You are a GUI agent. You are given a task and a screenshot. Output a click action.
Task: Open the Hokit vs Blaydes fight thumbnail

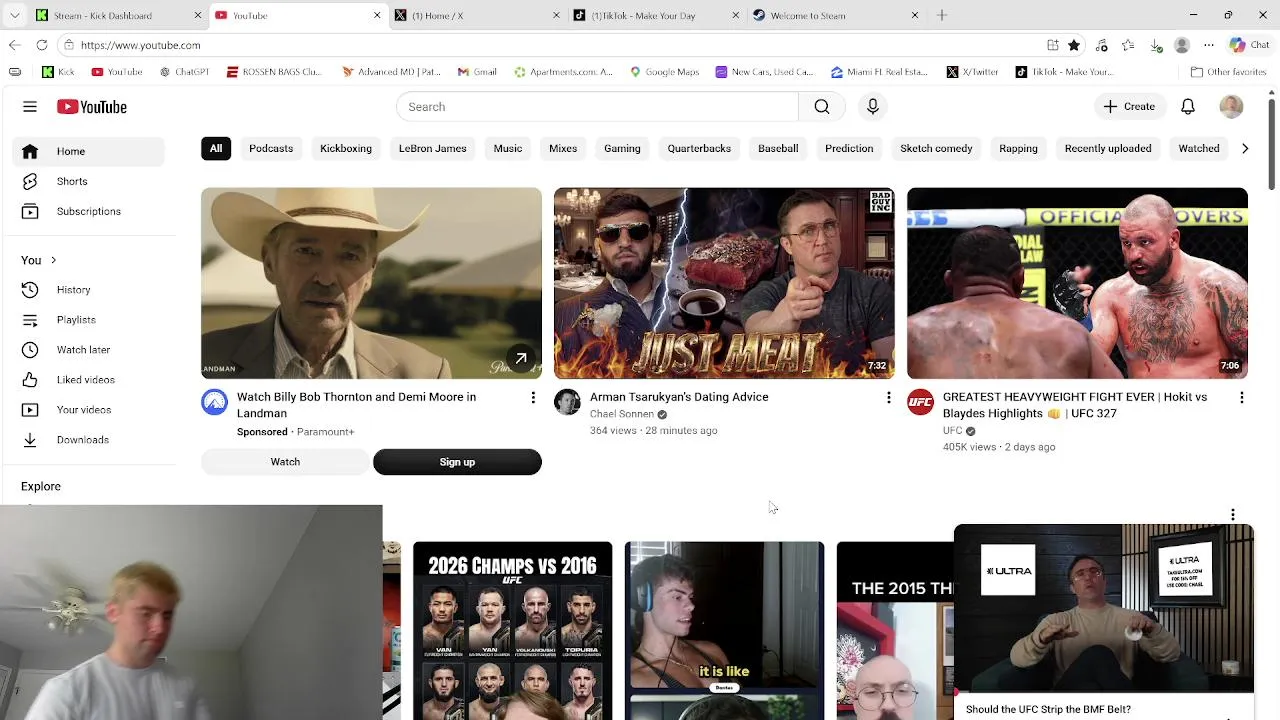[x=1077, y=283]
